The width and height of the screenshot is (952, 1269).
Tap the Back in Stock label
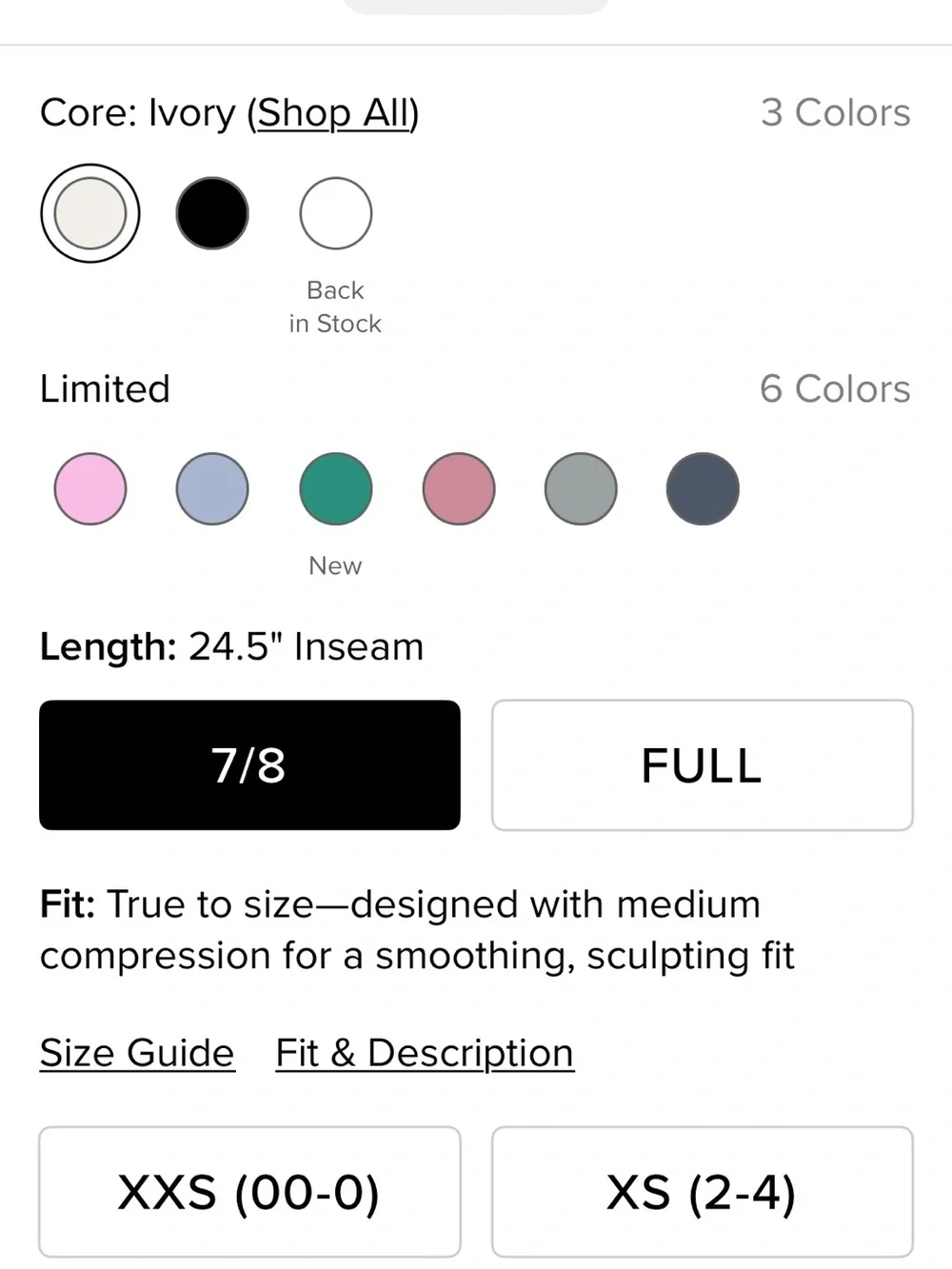click(x=335, y=307)
